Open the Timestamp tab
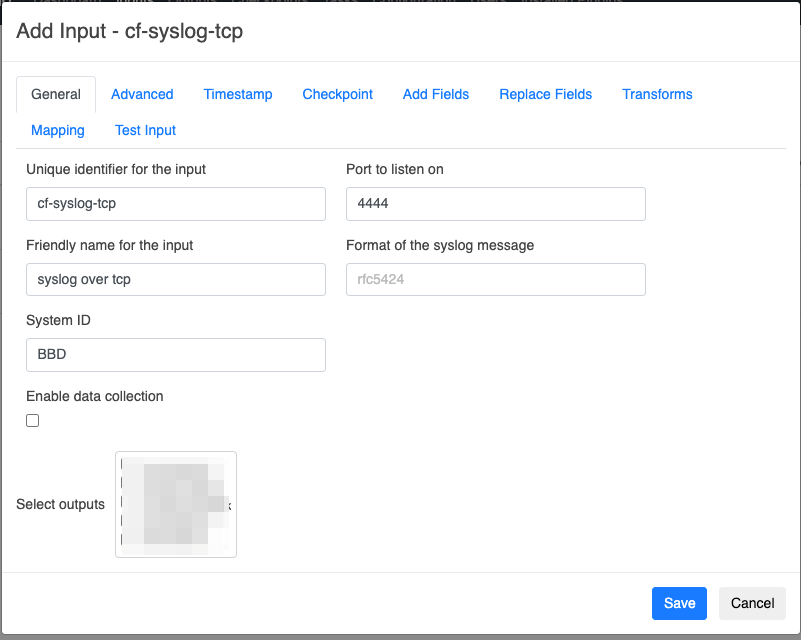Image resolution: width=801 pixels, height=640 pixels. click(x=238, y=94)
